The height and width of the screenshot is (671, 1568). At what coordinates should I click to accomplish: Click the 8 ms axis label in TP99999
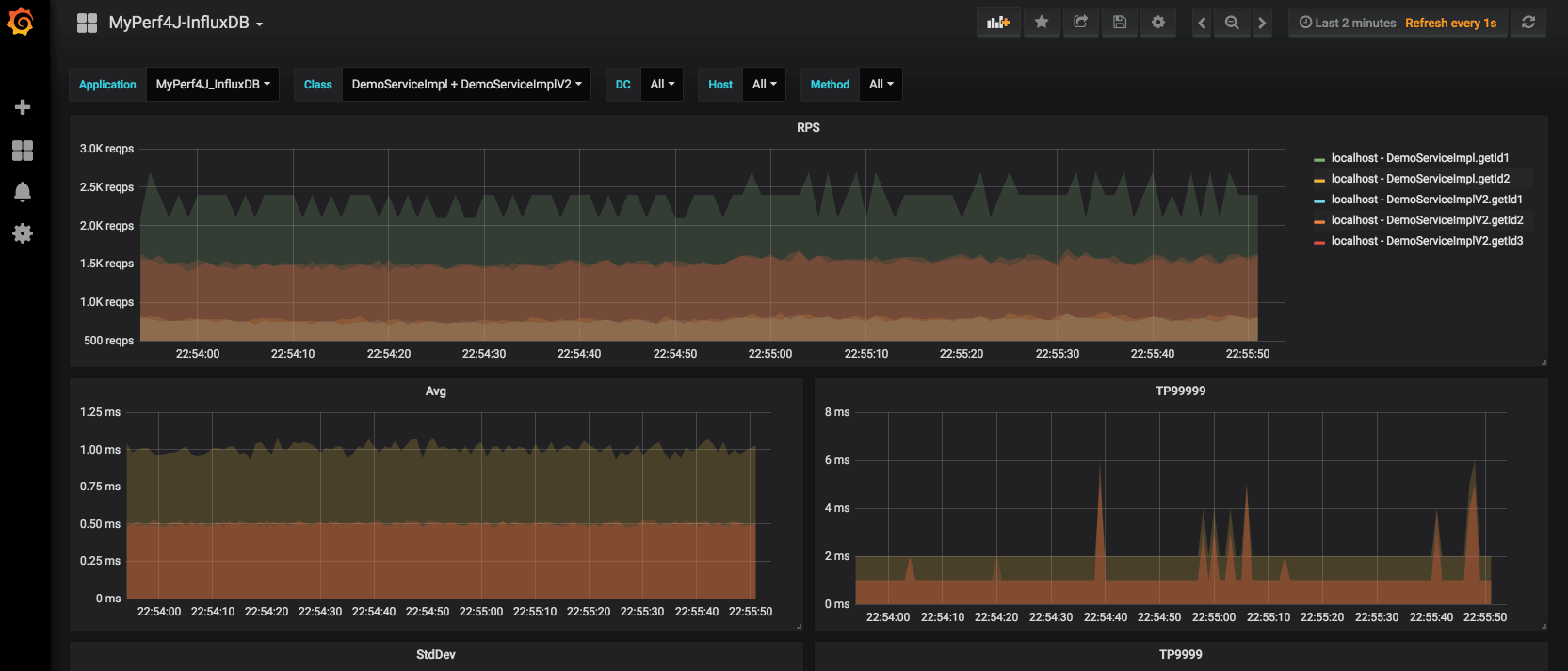click(x=837, y=412)
